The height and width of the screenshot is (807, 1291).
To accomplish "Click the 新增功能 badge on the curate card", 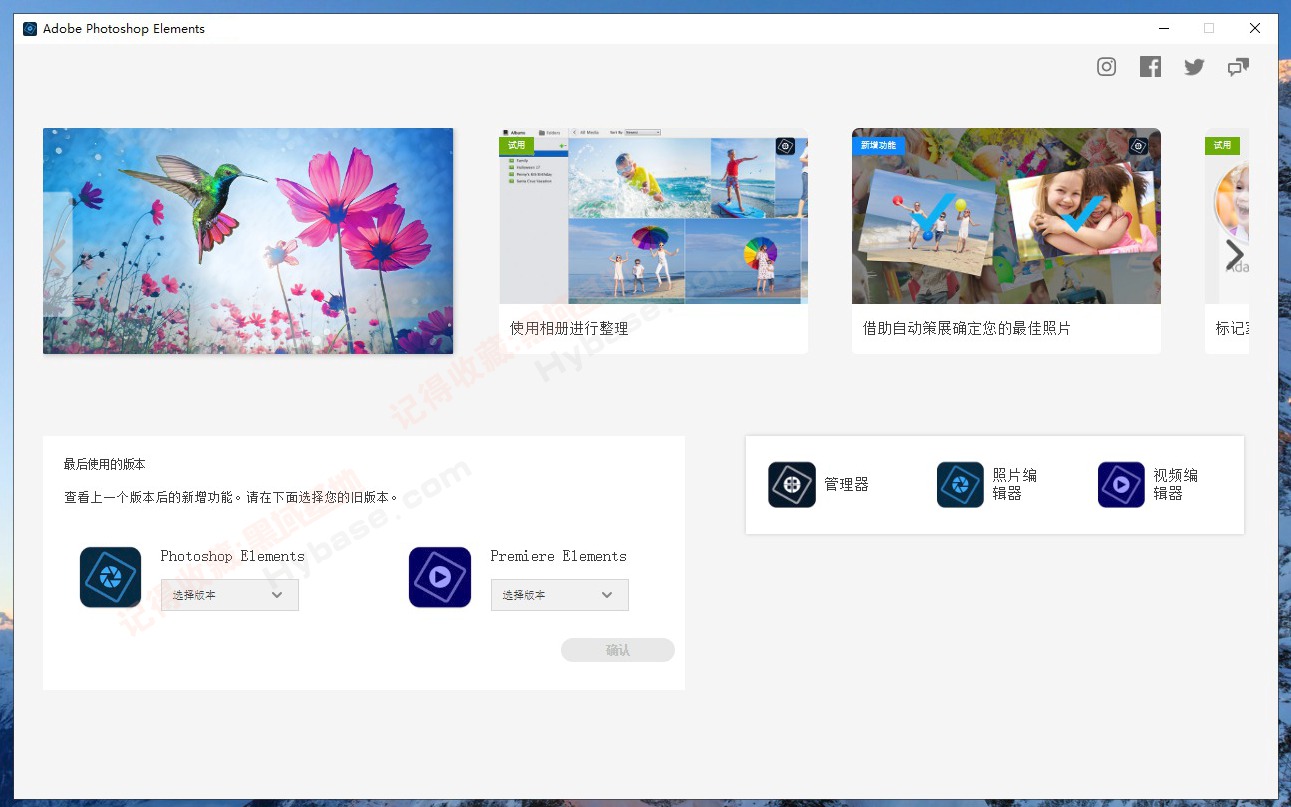I will coord(879,144).
